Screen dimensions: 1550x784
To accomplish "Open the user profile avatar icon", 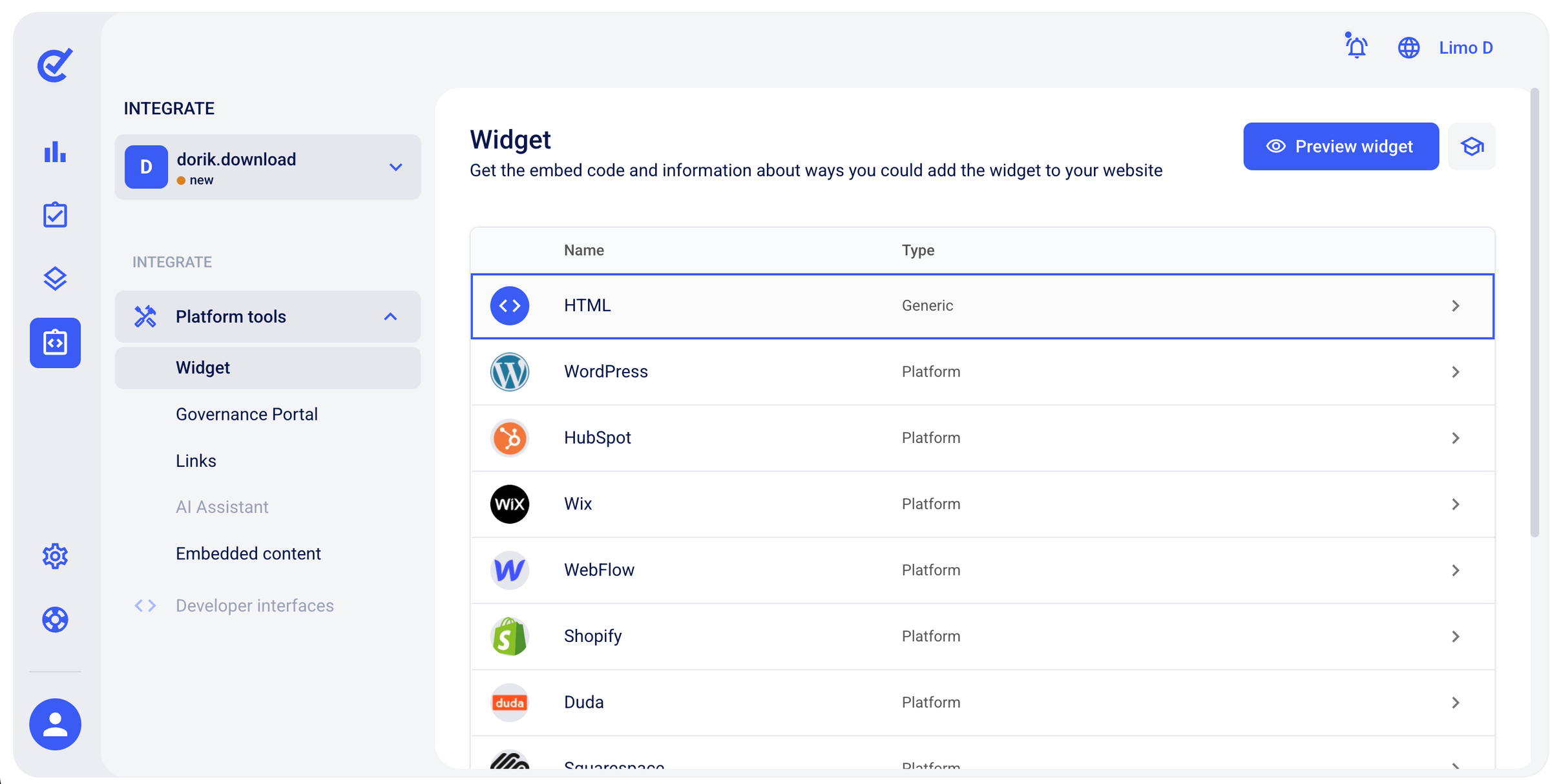I will 55,724.
